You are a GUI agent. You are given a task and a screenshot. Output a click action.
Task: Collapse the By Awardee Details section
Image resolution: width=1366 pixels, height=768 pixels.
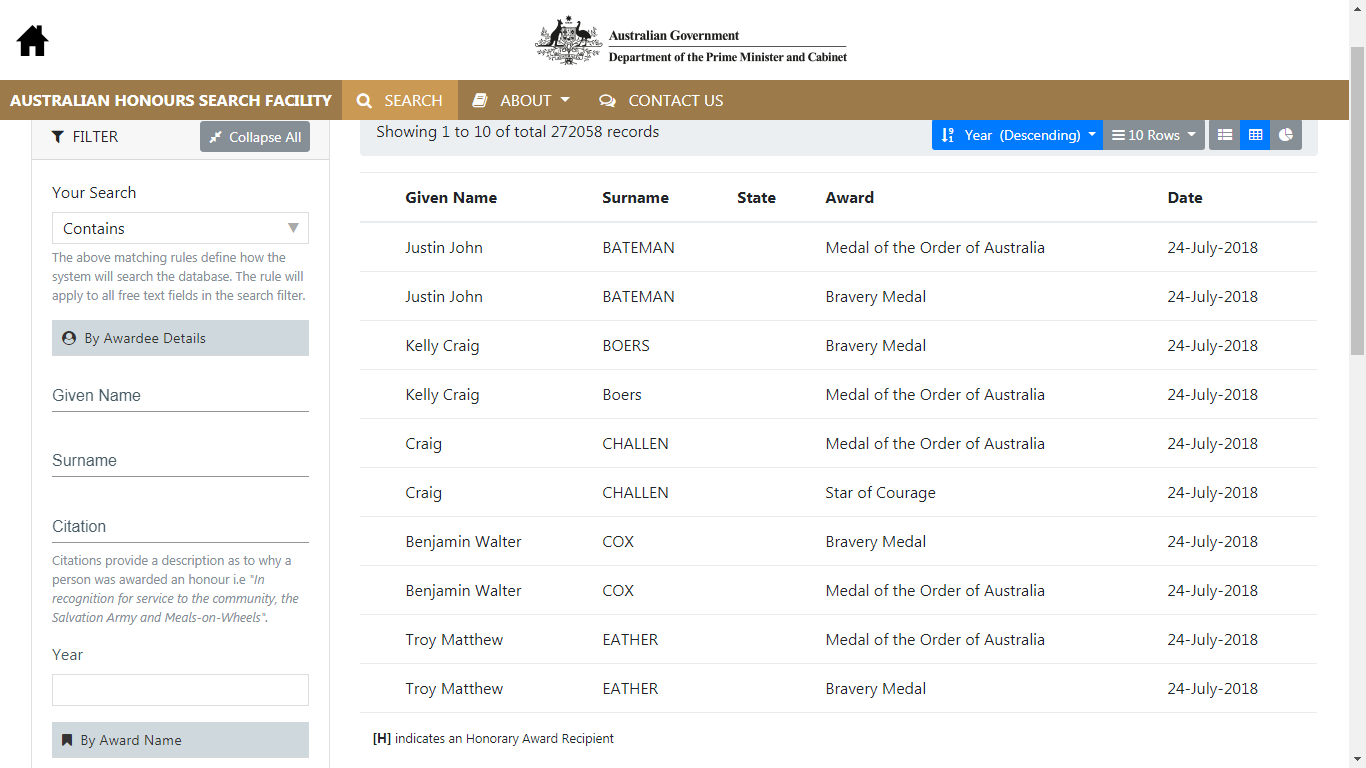180,338
